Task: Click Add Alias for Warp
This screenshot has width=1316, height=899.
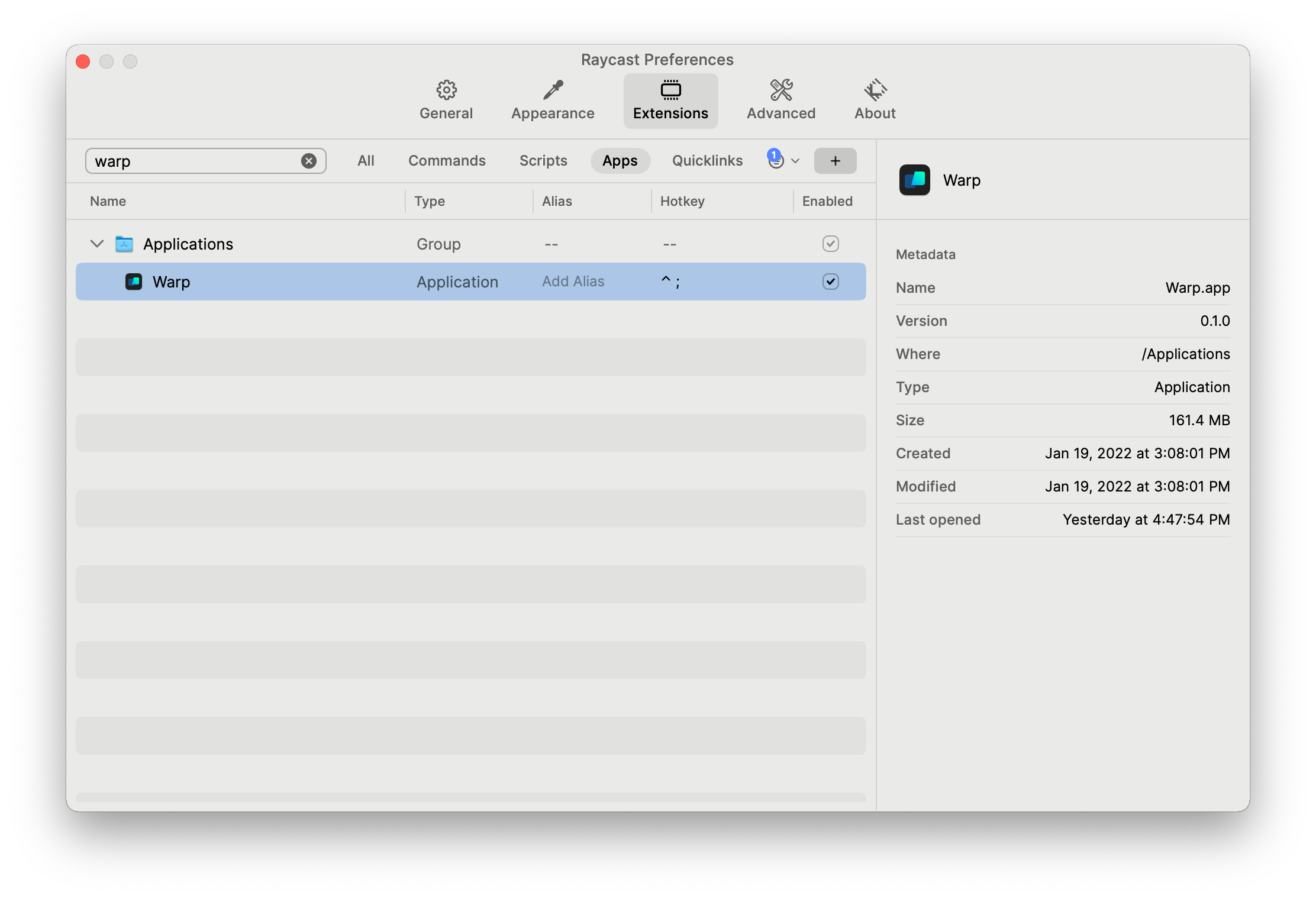Action: [573, 282]
